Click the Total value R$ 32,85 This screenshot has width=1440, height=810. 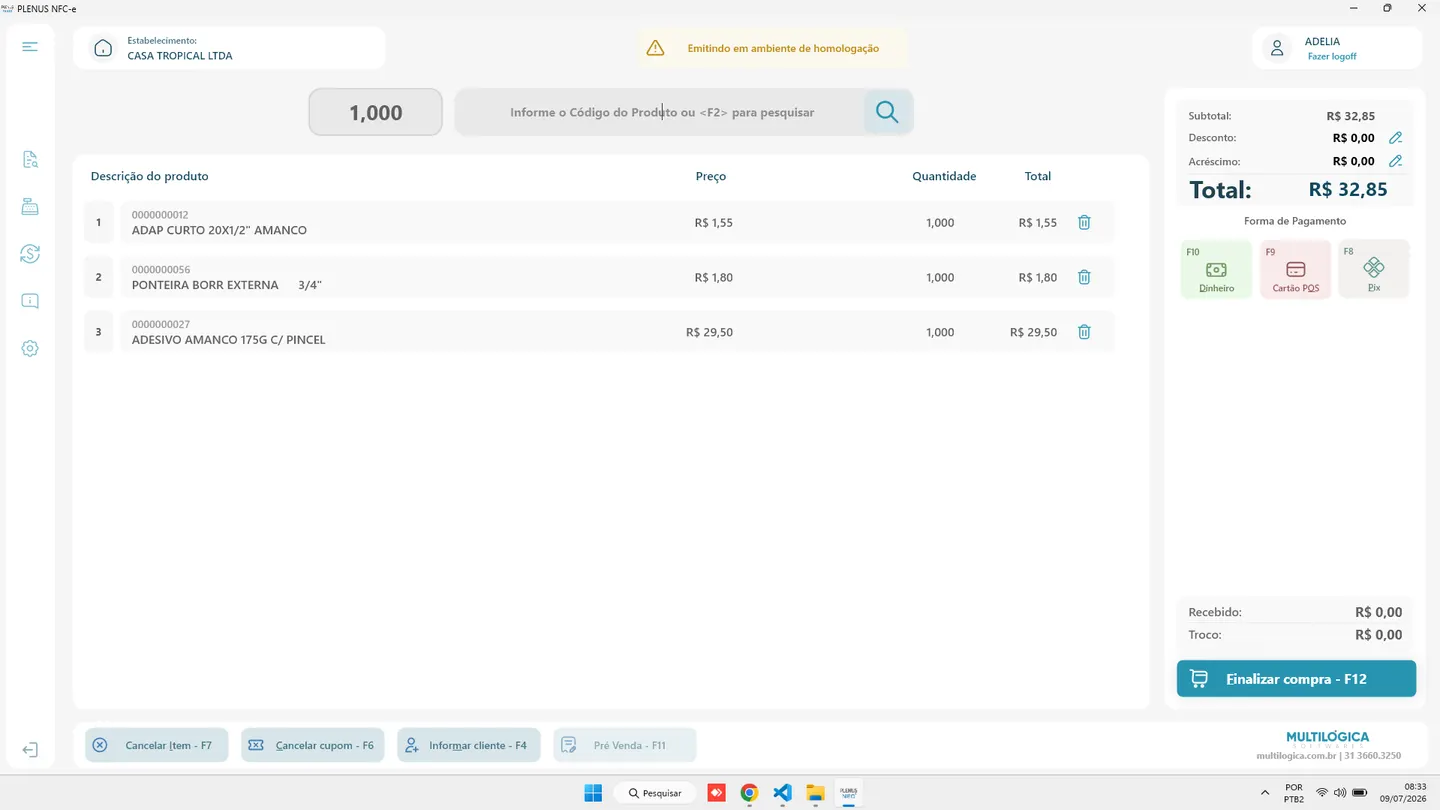pyautogui.click(x=1348, y=190)
